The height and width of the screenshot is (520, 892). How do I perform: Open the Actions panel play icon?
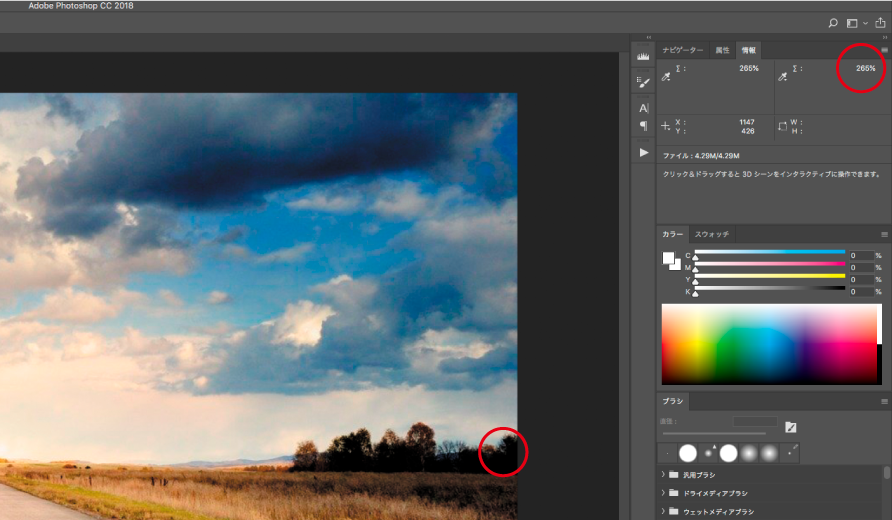point(643,152)
